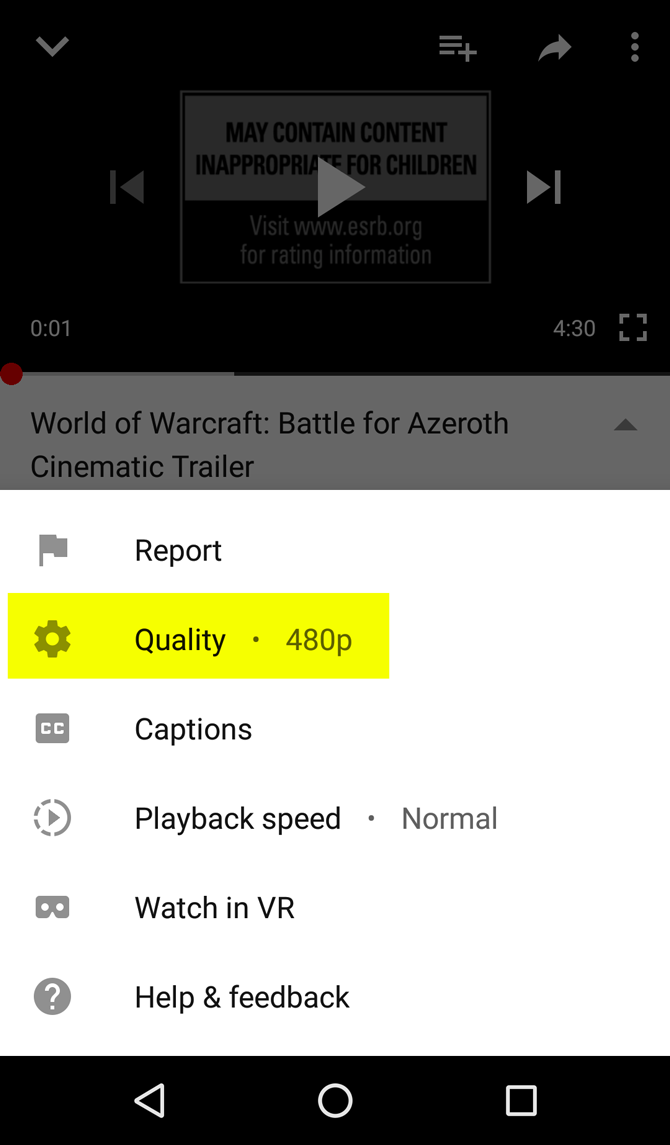
Task: Open the three-dot more options menu
Action: click(634, 47)
